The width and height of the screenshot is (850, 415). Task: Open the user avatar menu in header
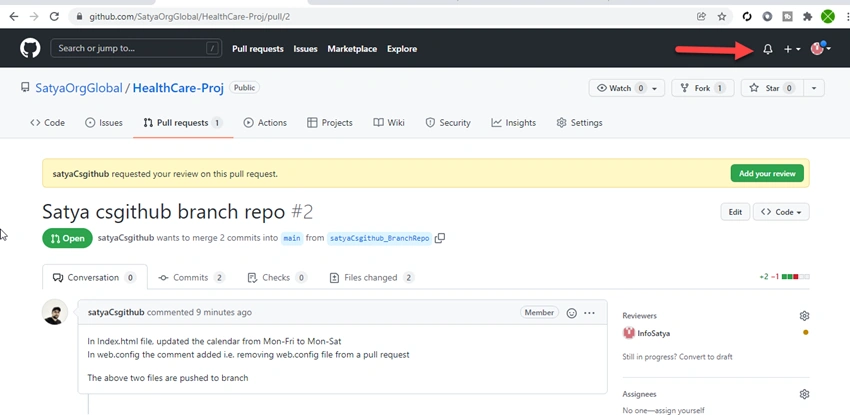click(x=820, y=48)
